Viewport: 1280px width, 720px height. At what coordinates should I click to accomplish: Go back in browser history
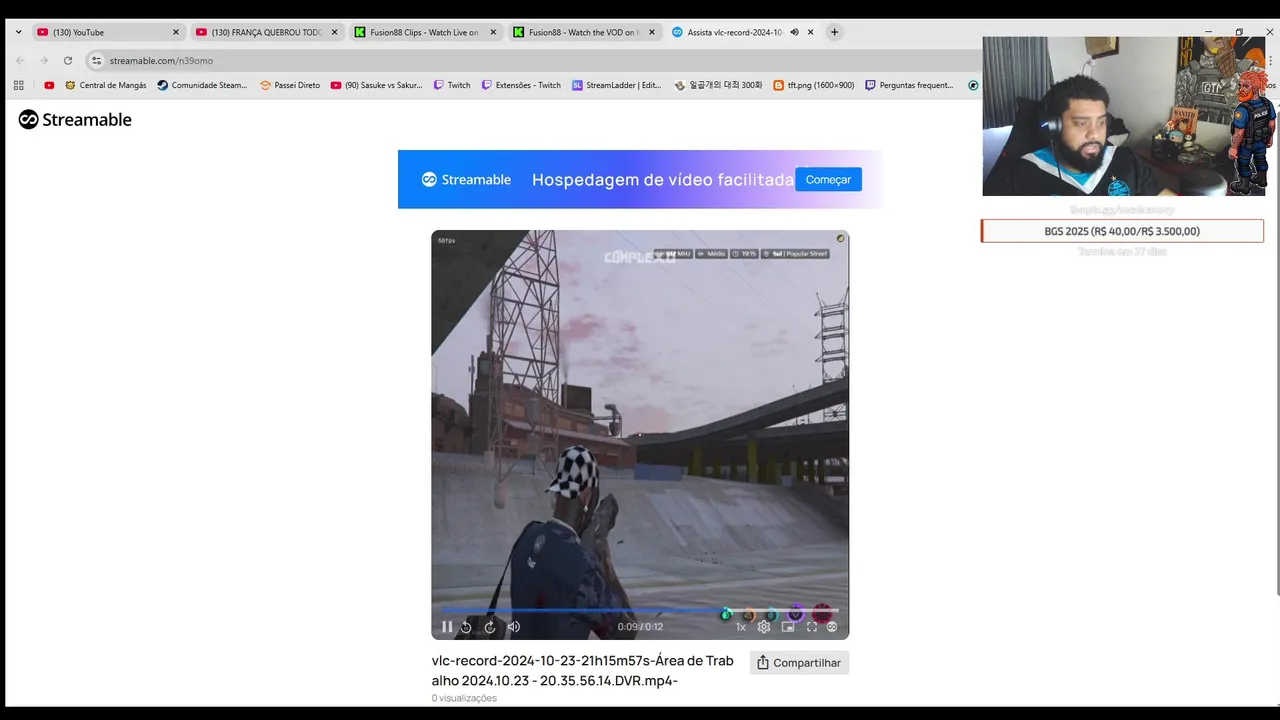[x=19, y=60]
